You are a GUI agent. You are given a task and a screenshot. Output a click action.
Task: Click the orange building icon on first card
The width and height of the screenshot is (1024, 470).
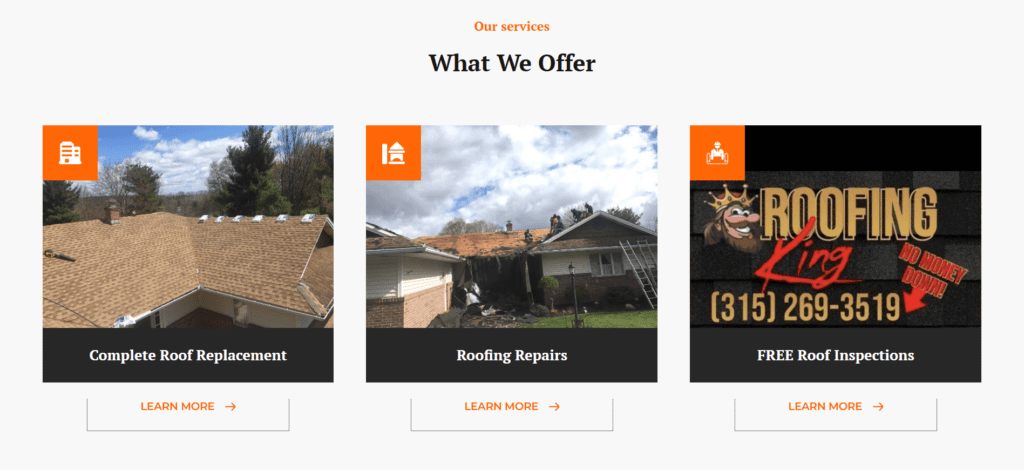click(x=70, y=153)
